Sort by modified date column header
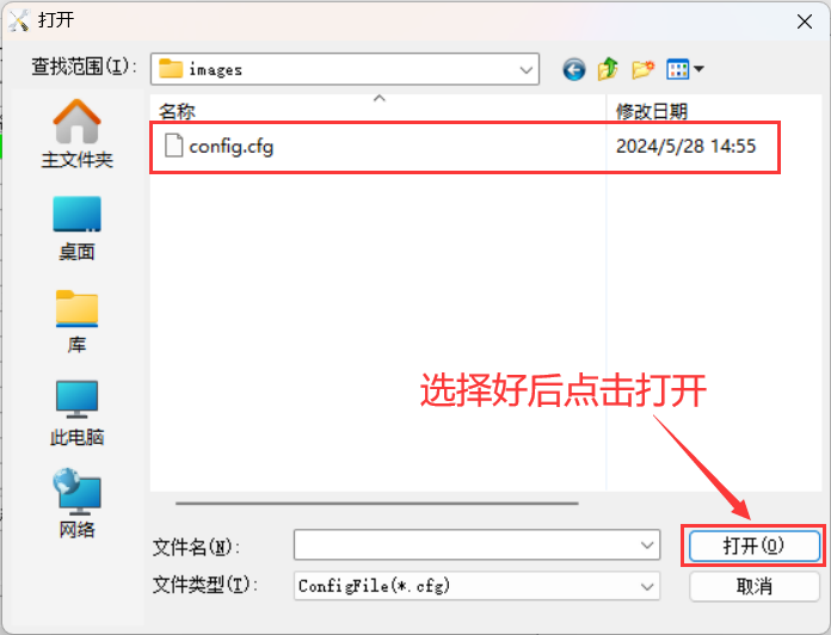 click(x=713, y=111)
